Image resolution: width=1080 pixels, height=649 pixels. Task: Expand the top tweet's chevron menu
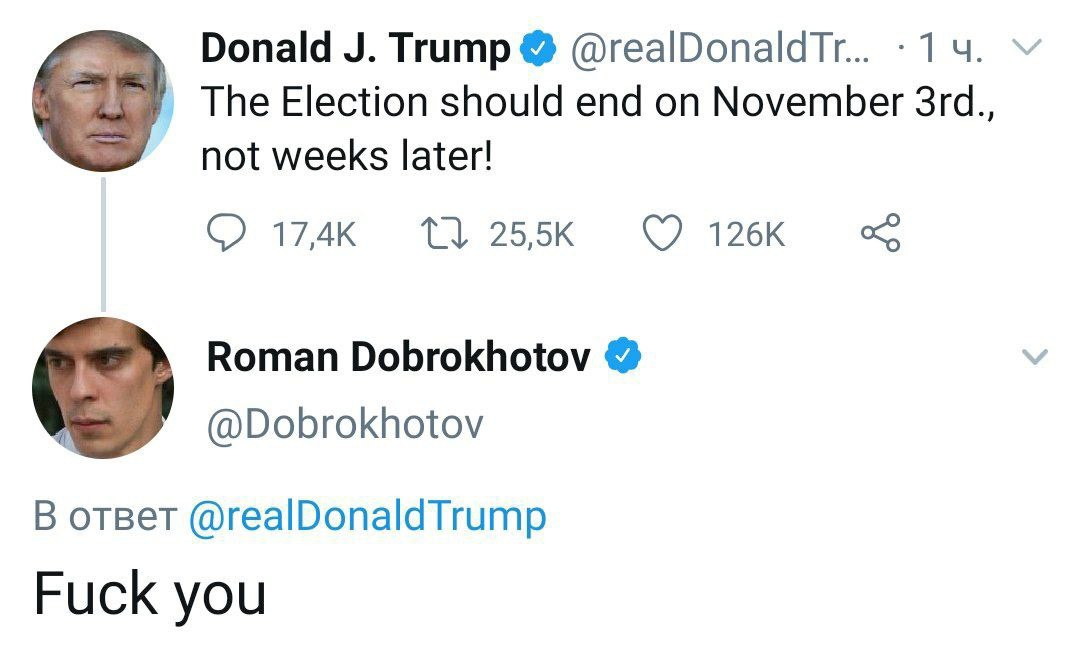1028,46
